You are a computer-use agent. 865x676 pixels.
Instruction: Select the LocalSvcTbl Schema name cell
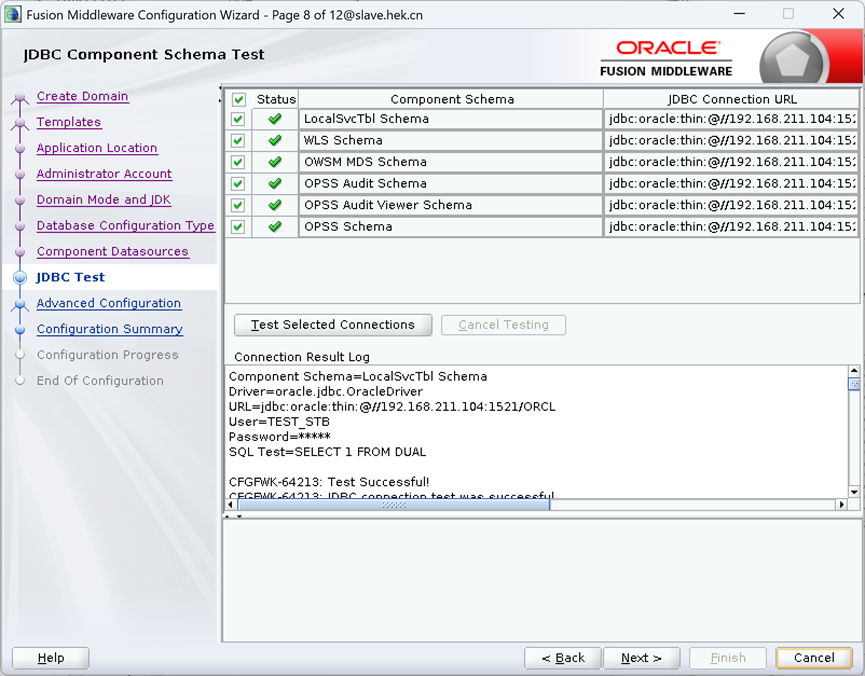pyautogui.click(x=451, y=119)
